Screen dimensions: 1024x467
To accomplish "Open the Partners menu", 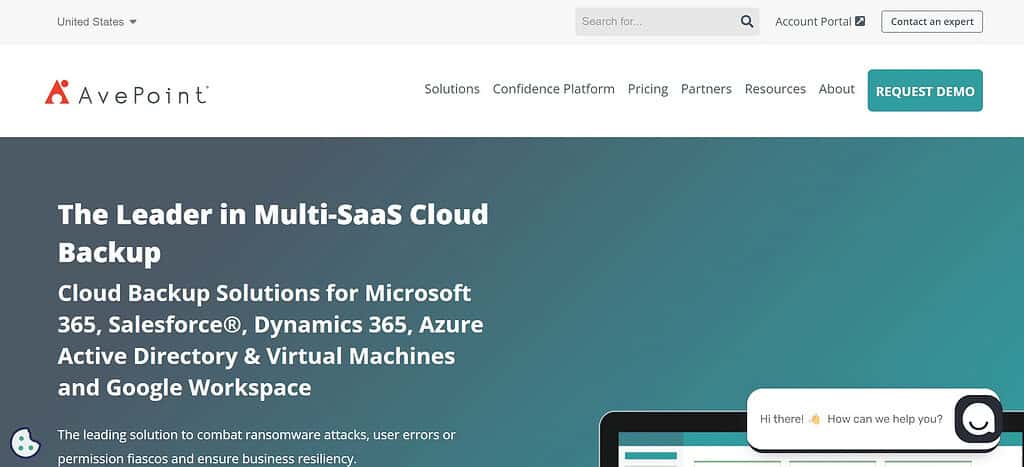I will point(706,89).
